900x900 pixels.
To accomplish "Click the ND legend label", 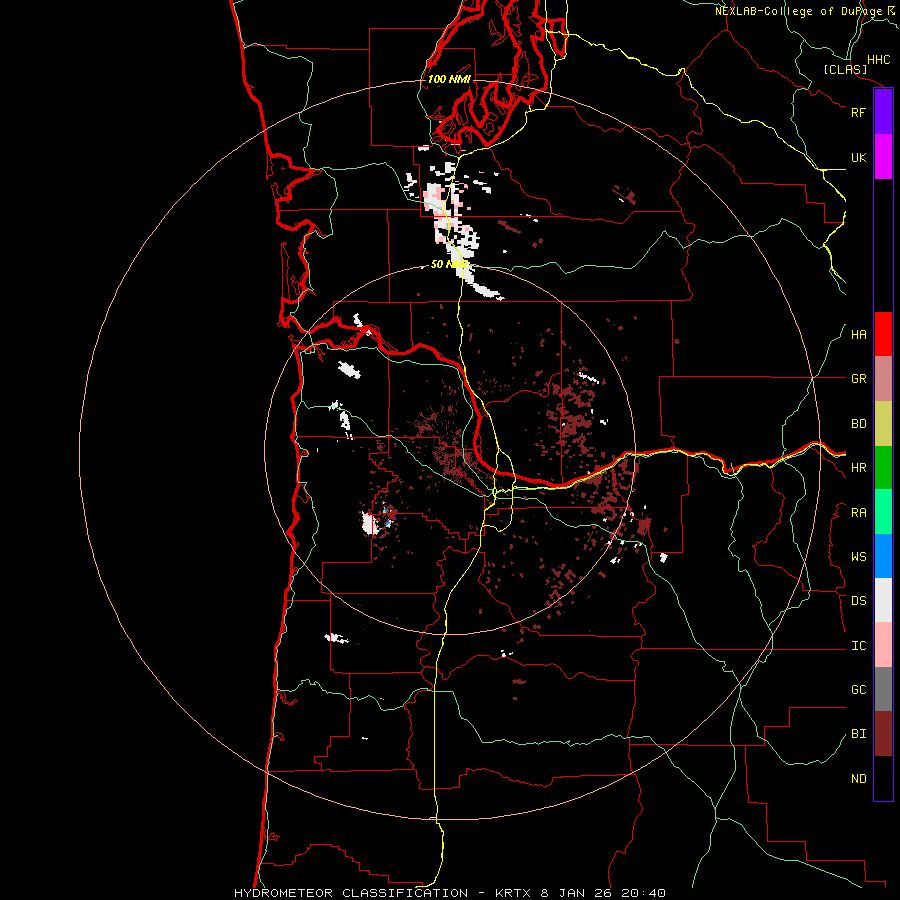I will pos(858,779).
